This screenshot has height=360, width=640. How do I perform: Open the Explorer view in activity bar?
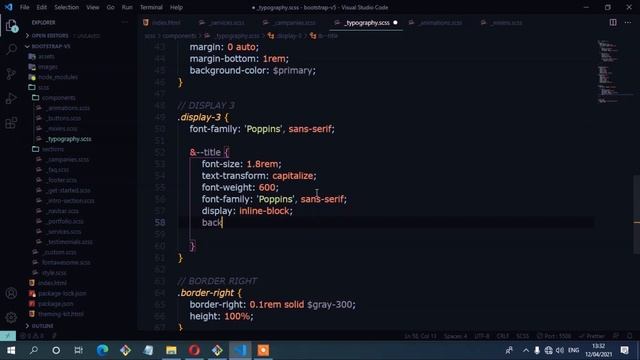(11, 26)
